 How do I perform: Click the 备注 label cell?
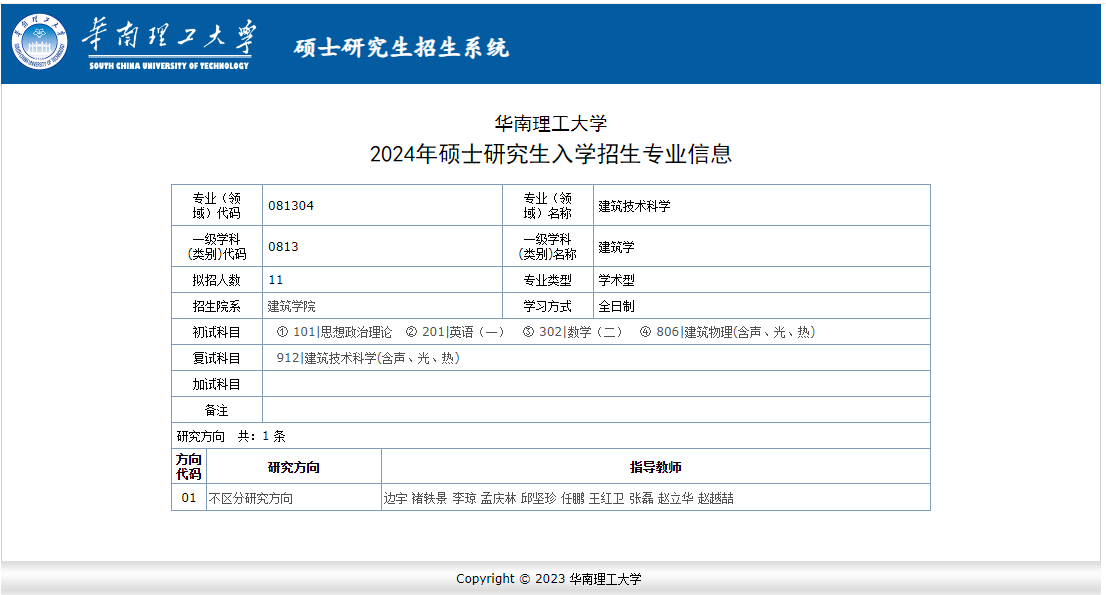click(x=217, y=410)
